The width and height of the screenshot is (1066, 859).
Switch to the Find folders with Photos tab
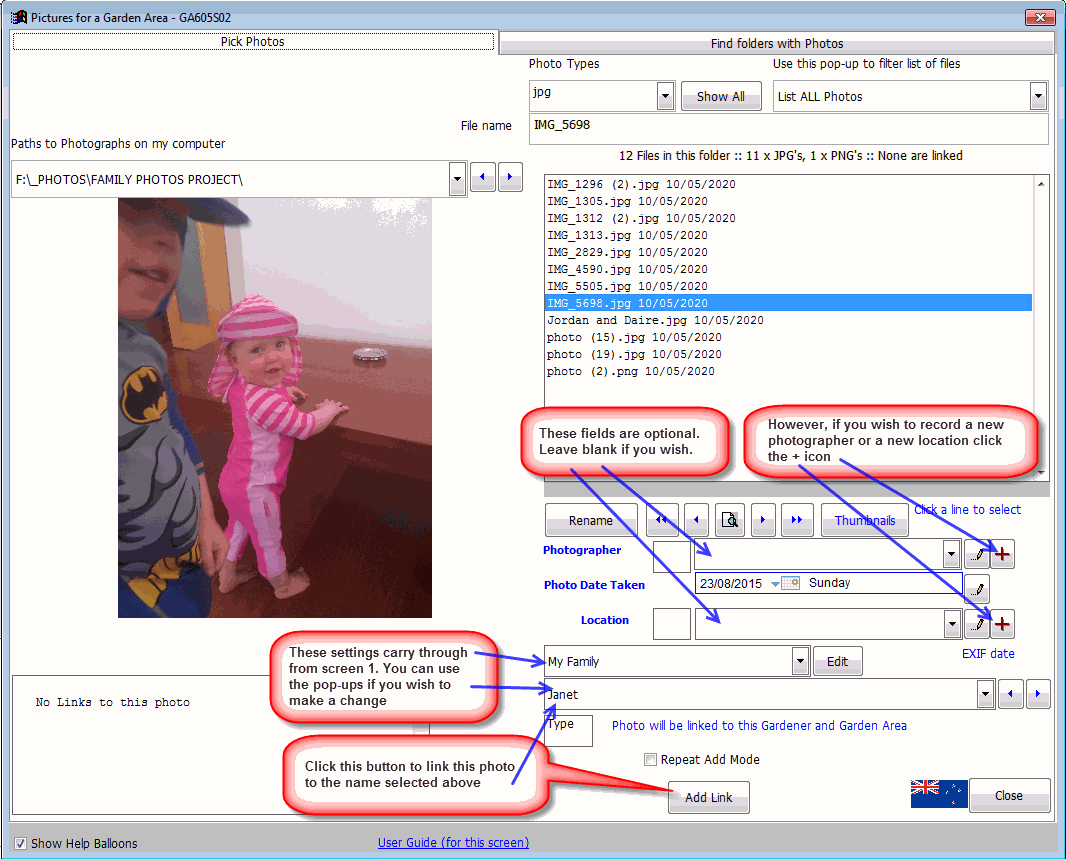776,43
